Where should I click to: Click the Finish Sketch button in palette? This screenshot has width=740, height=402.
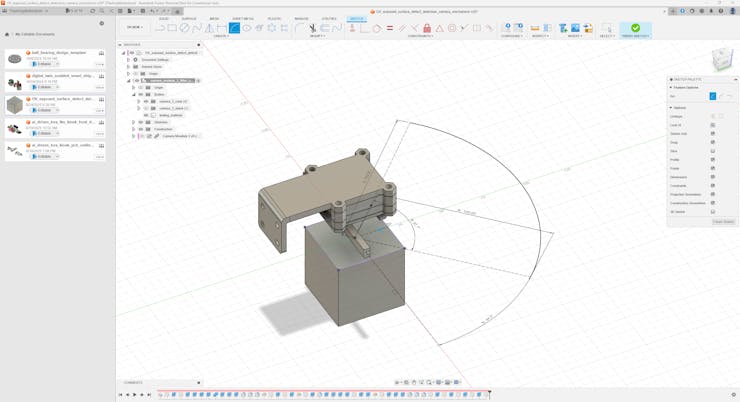(x=723, y=222)
